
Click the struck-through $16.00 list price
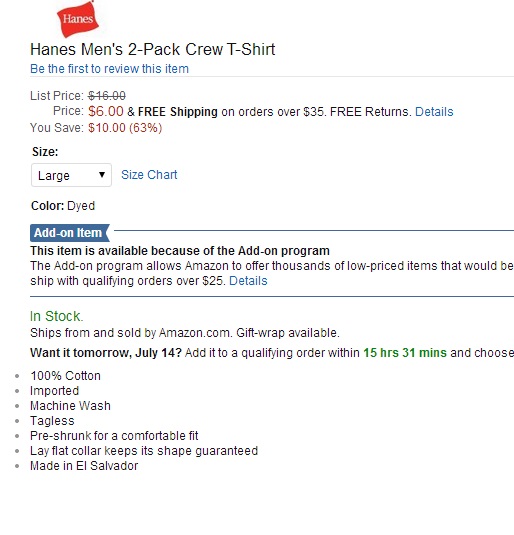[x=107, y=96]
